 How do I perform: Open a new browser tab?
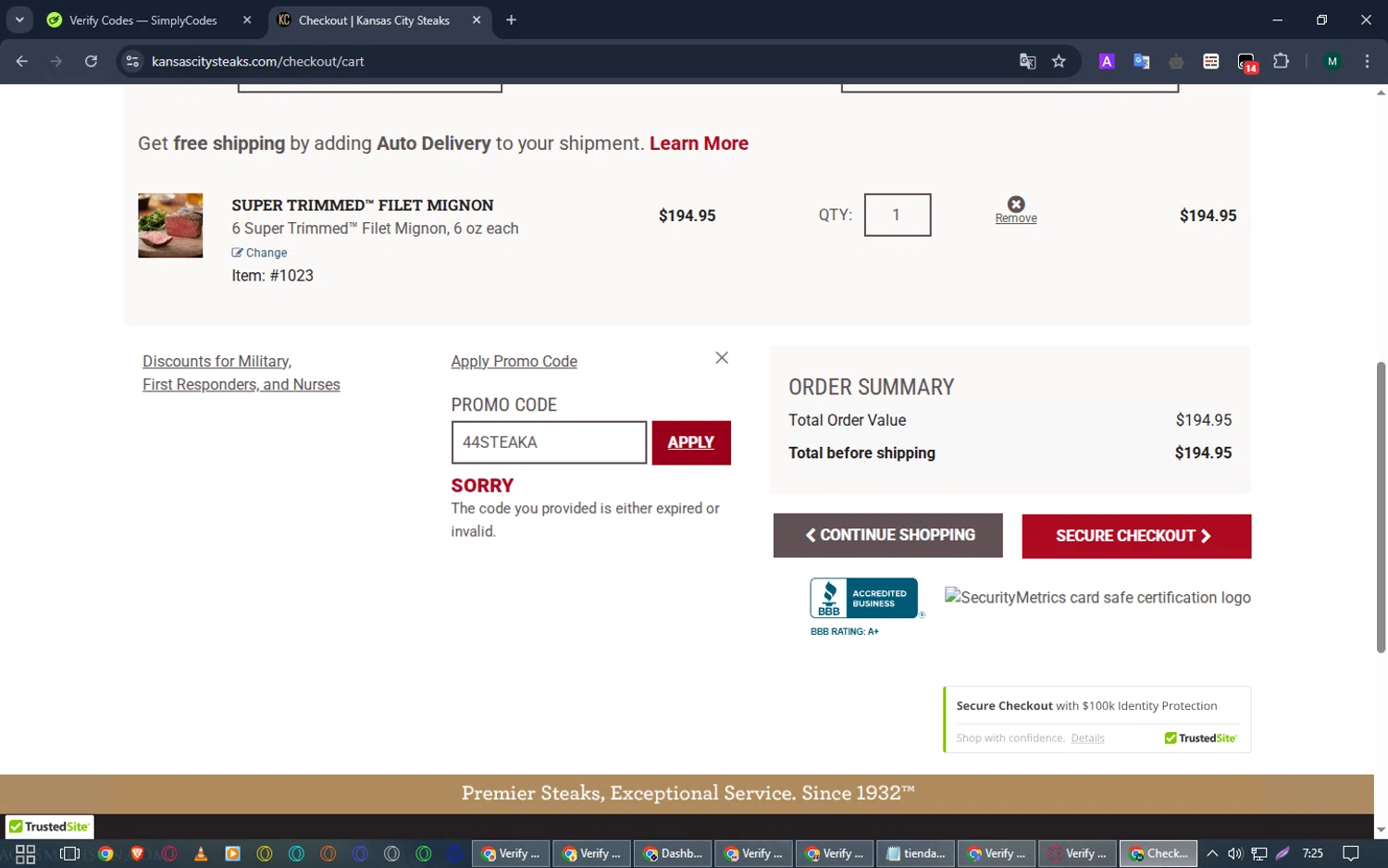pos(511,20)
